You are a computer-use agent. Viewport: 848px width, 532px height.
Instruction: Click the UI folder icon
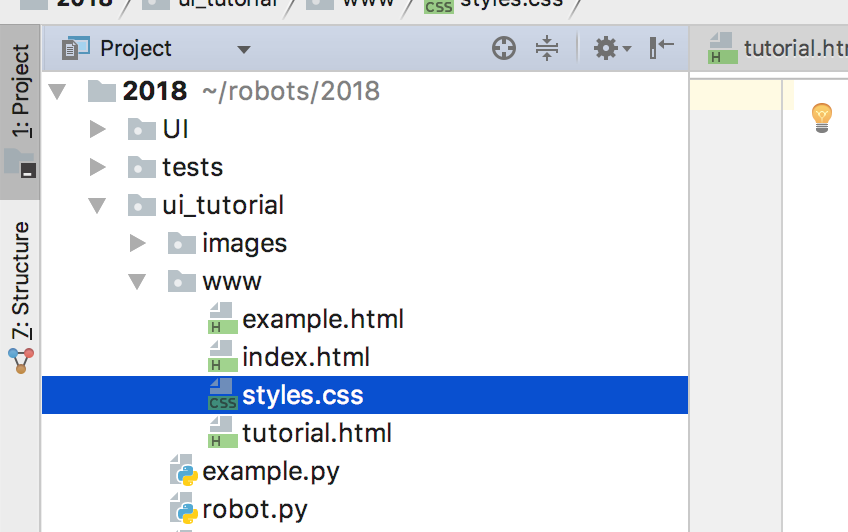[142, 129]
